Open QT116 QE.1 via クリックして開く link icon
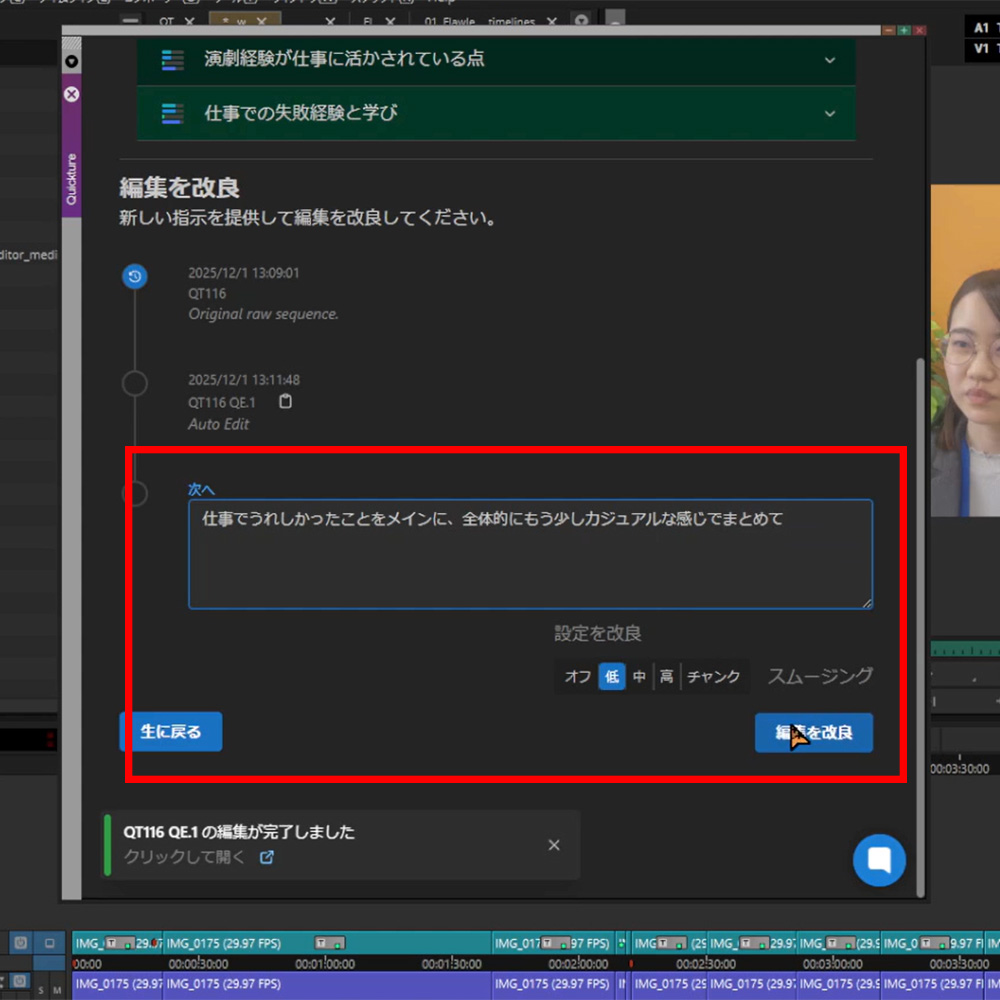Screen dimensions: 1000x1000 [x=266, y=857]
